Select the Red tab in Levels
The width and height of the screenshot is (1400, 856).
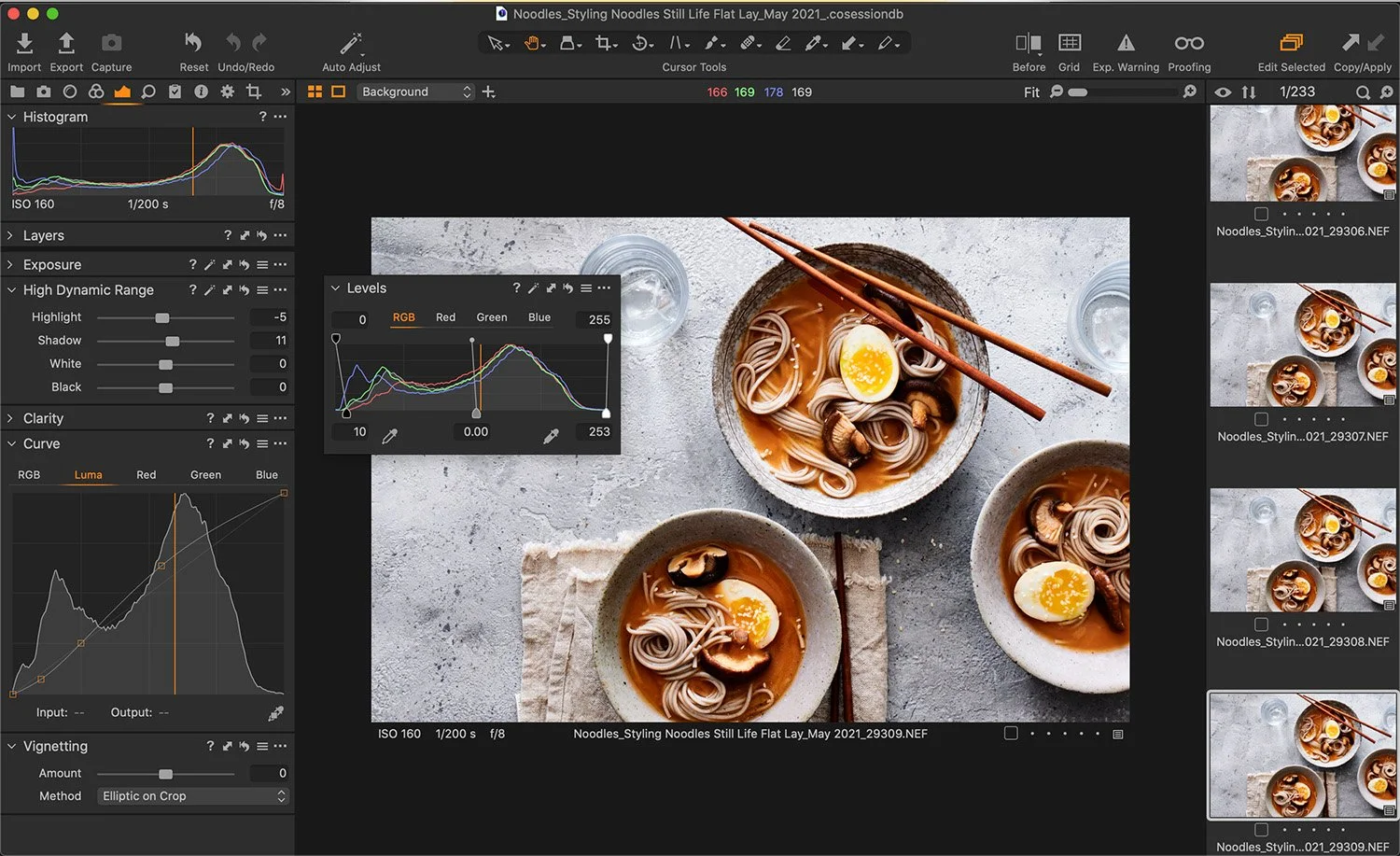(445, 317)
